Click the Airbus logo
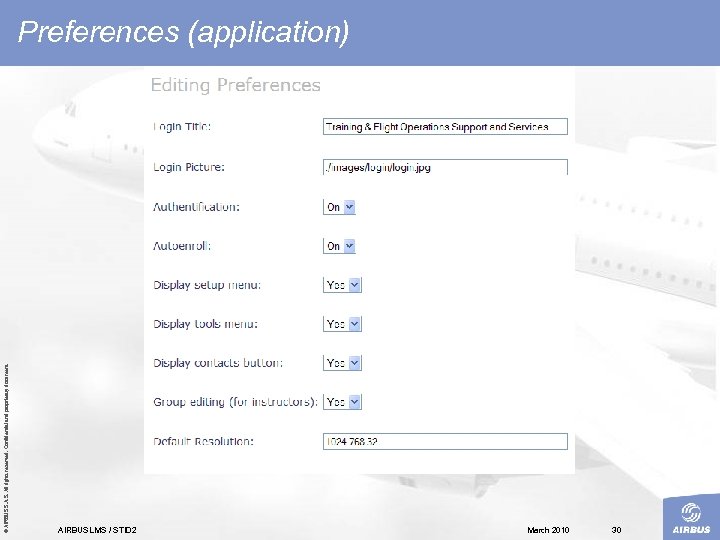This screenshot has height=540, width=720. tap(691, 518)
